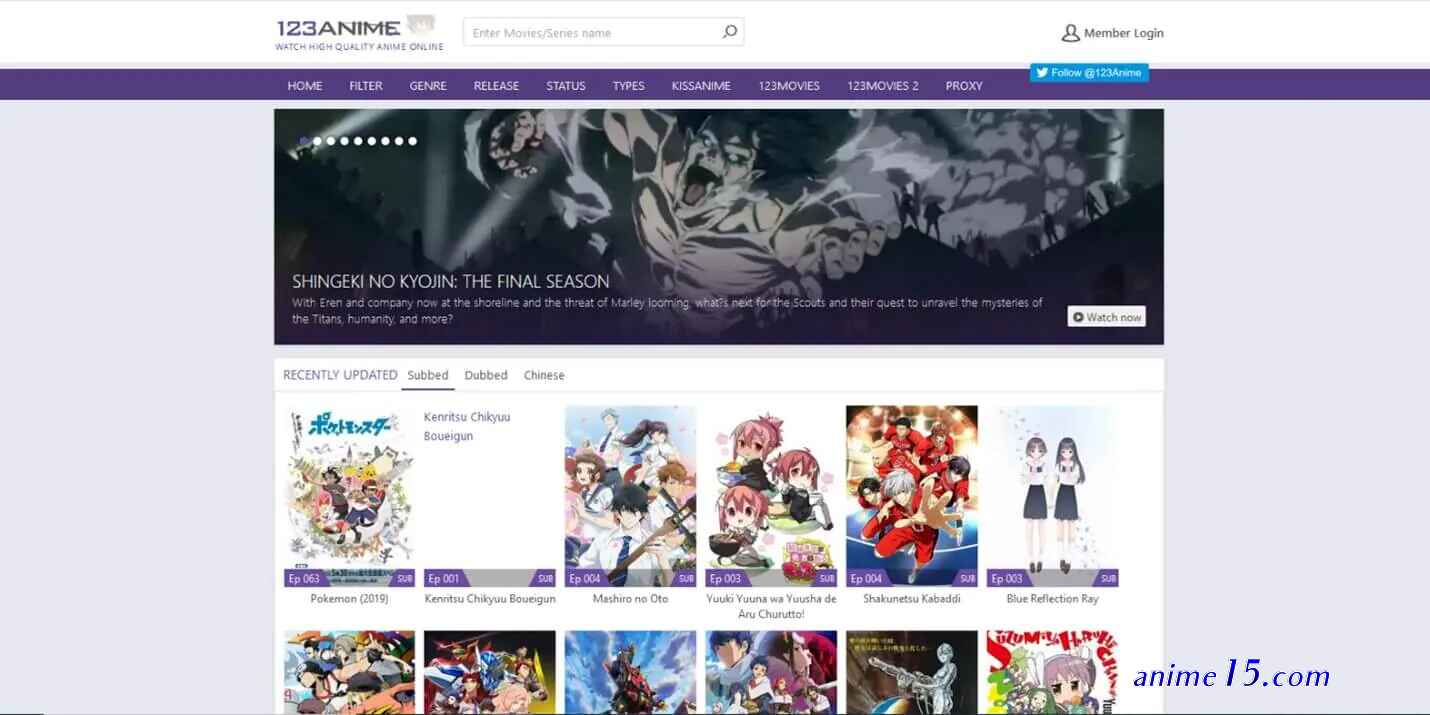Click the Attack on Titan banner image
Viewport: 1430px width, 715px height.
[719, 227]
